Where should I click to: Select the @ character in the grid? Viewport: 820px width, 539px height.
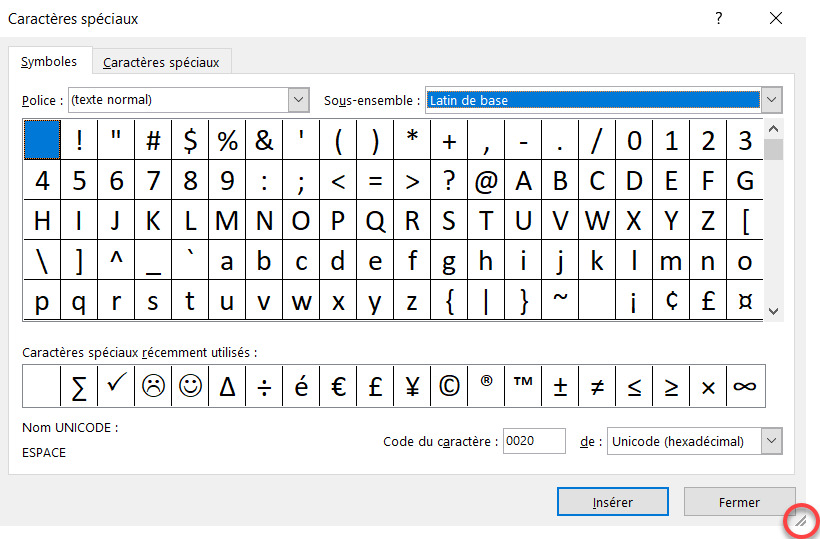(x=486, y=180)
